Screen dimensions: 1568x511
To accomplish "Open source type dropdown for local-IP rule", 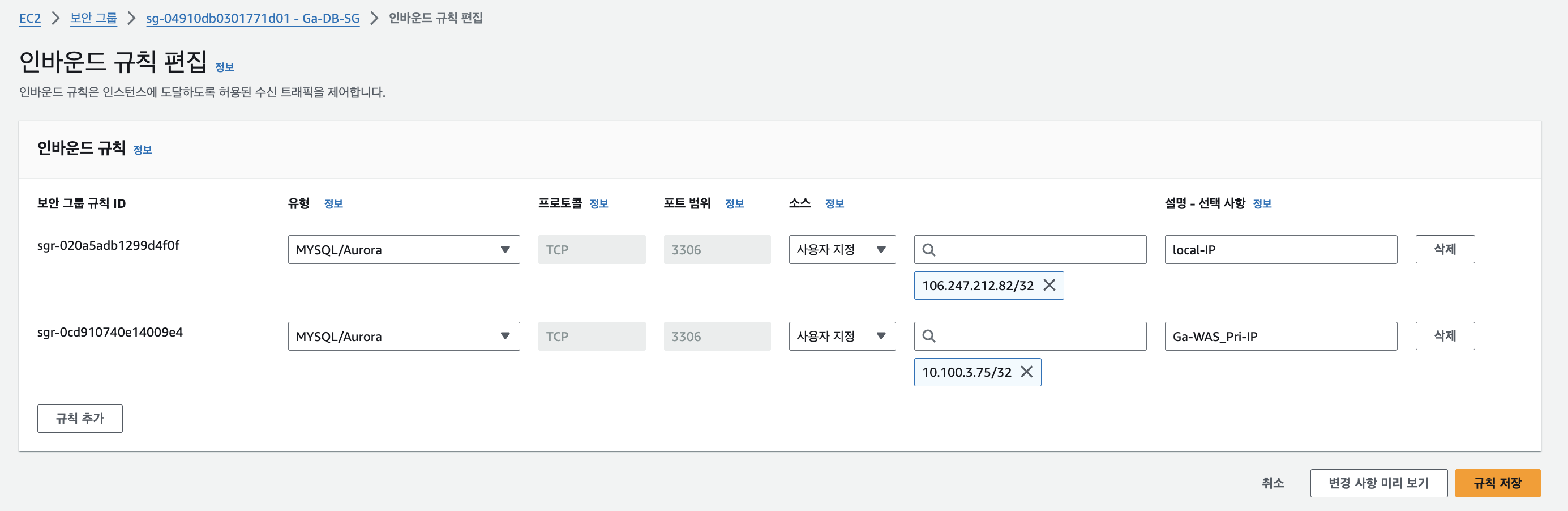I will click(x=842, y=250).
